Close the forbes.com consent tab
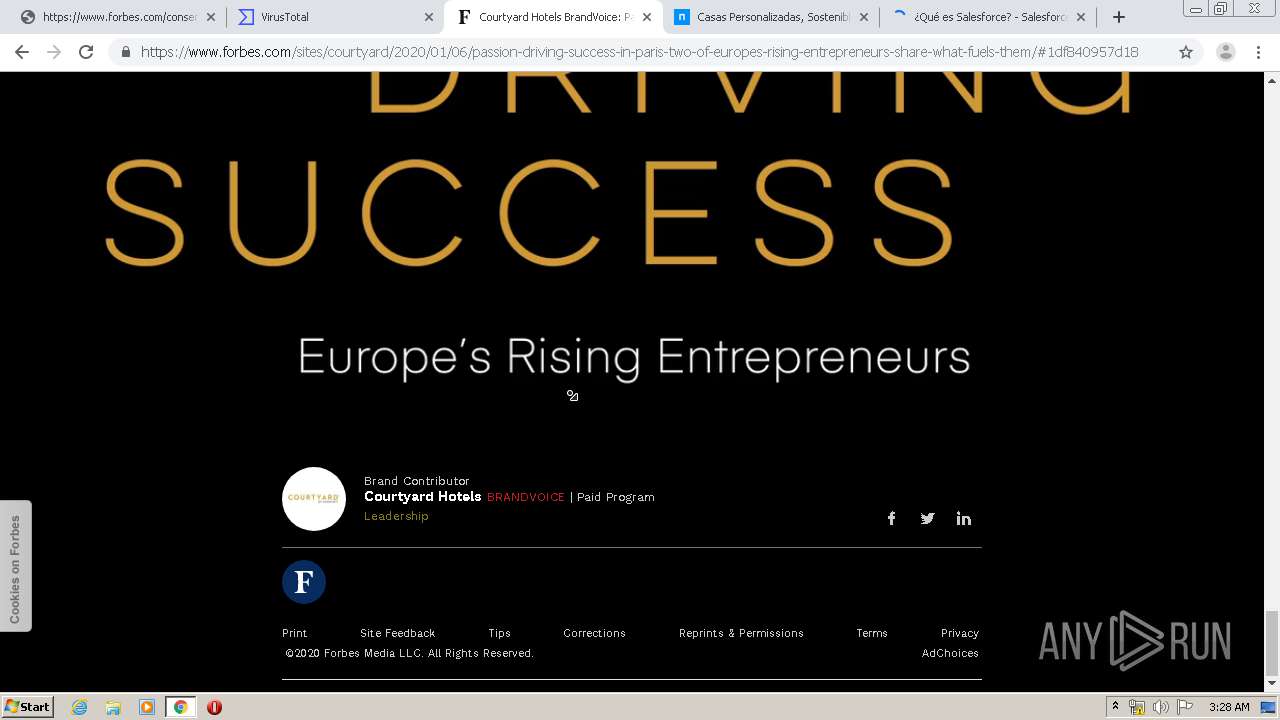The height and width of the screenshot is (720, 1280). (211, 17)
